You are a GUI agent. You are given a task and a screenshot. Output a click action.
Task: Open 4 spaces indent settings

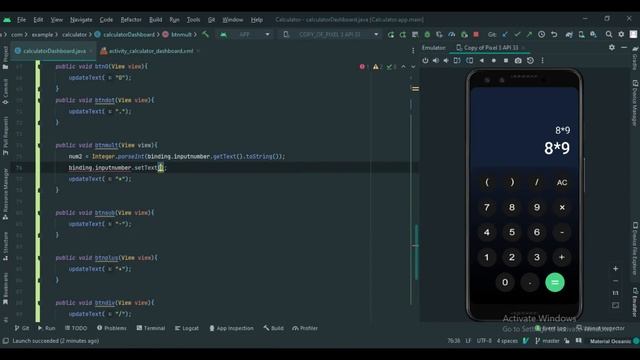[x=507, y=341]
